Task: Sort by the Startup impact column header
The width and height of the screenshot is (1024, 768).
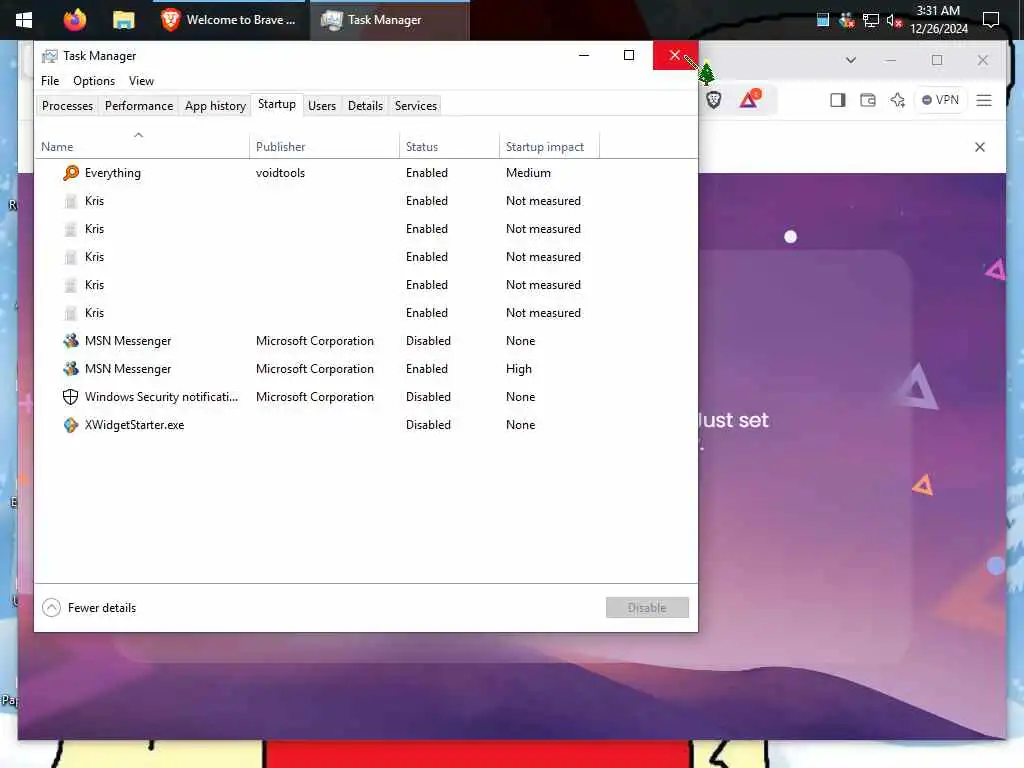Action: (549, 144)
